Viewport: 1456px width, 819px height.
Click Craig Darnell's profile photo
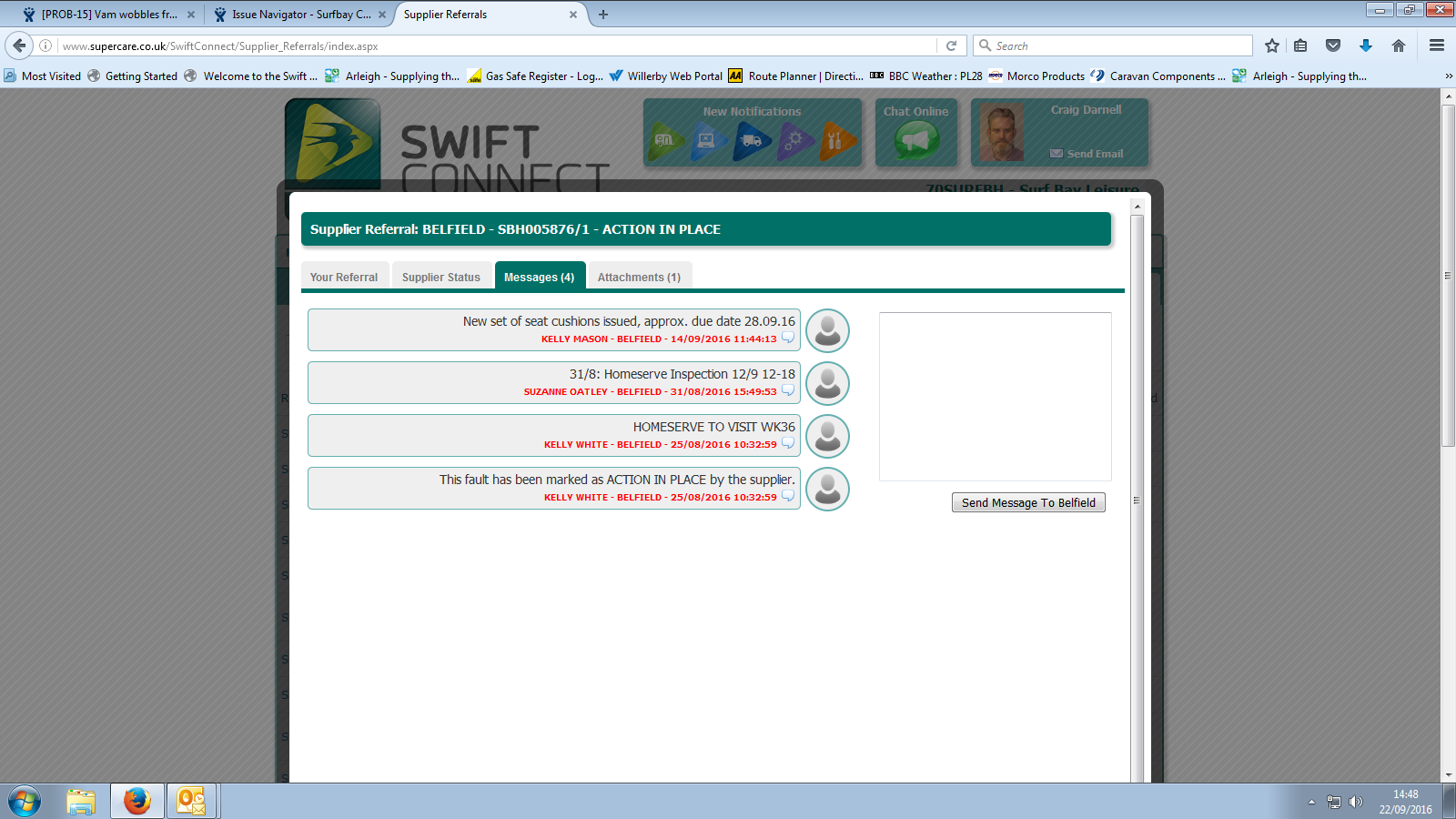[1002, 133]
